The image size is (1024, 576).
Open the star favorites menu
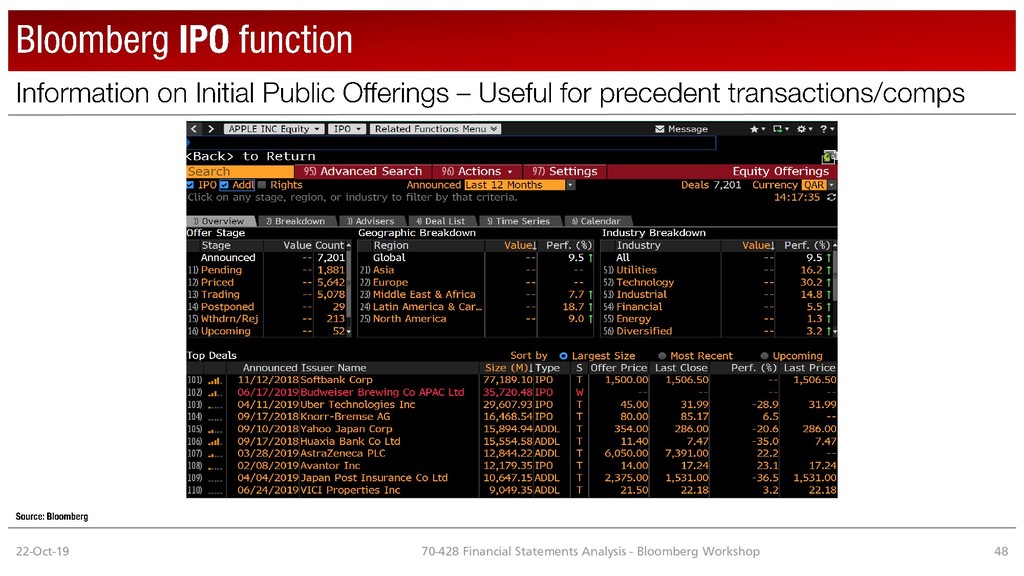click(x=757, y=129)
